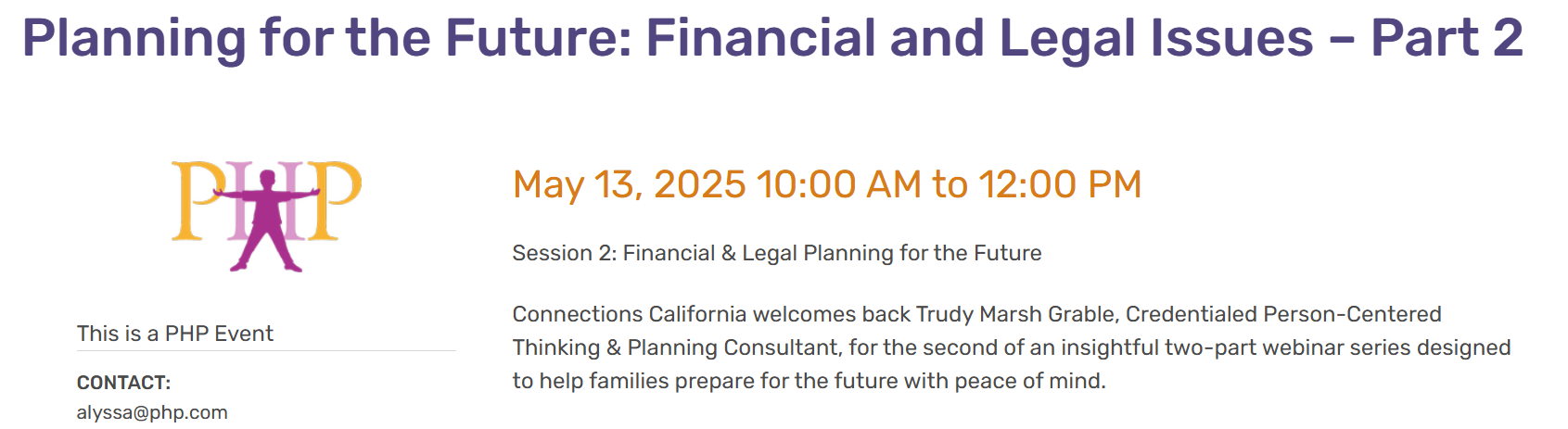Click the 'May 13, 2025' date text

[630, 184]
